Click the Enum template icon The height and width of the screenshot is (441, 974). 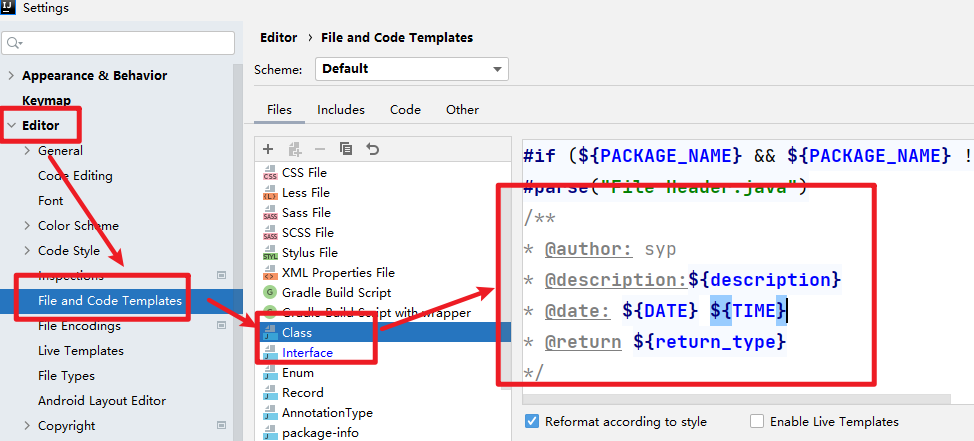click(270, 373)
